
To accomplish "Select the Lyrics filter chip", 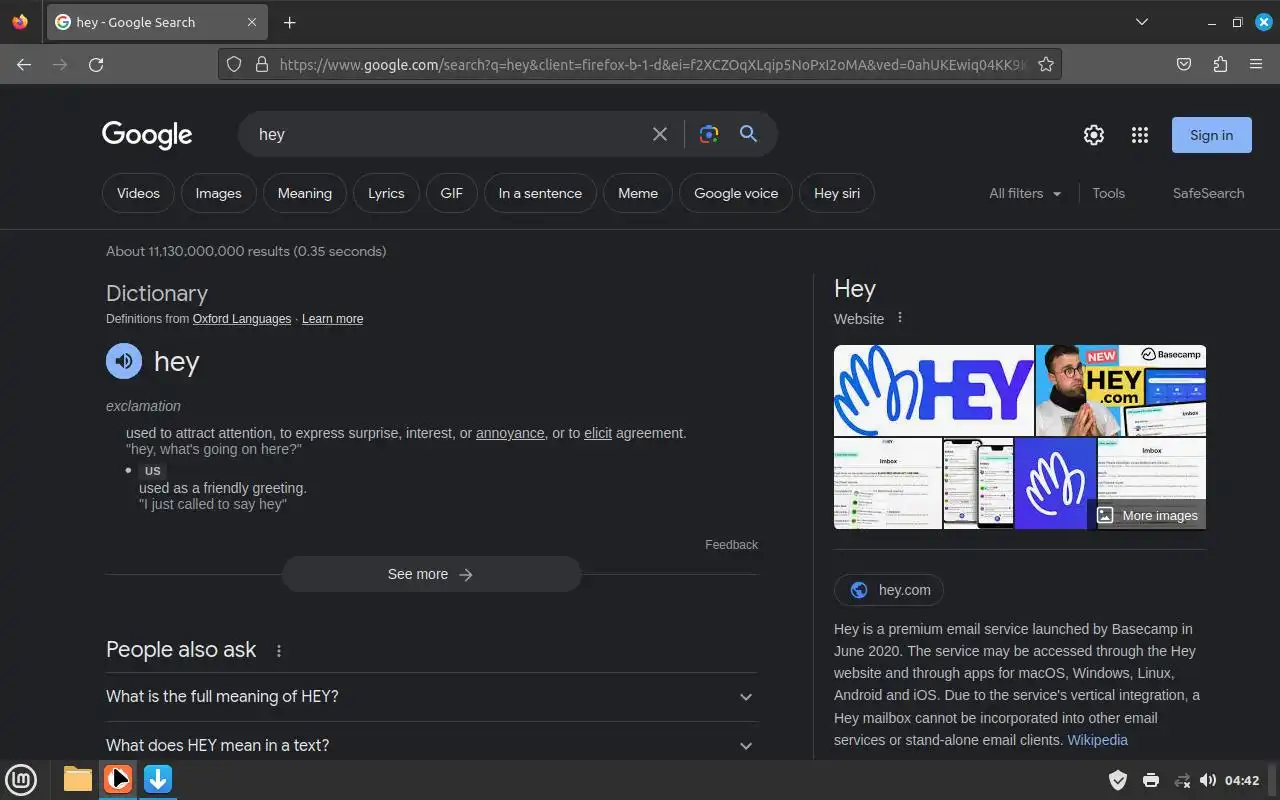I will 386,193.
